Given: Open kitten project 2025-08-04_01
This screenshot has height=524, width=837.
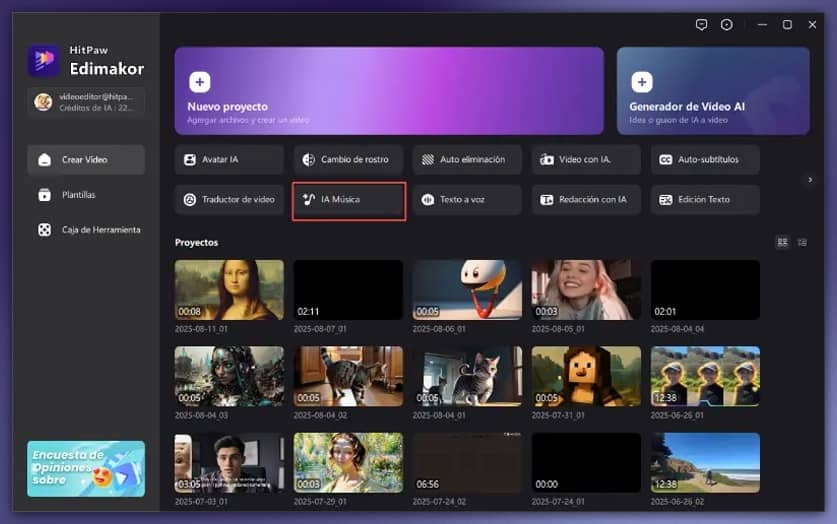Looking at the screenshot, I should tap(467, 376).
